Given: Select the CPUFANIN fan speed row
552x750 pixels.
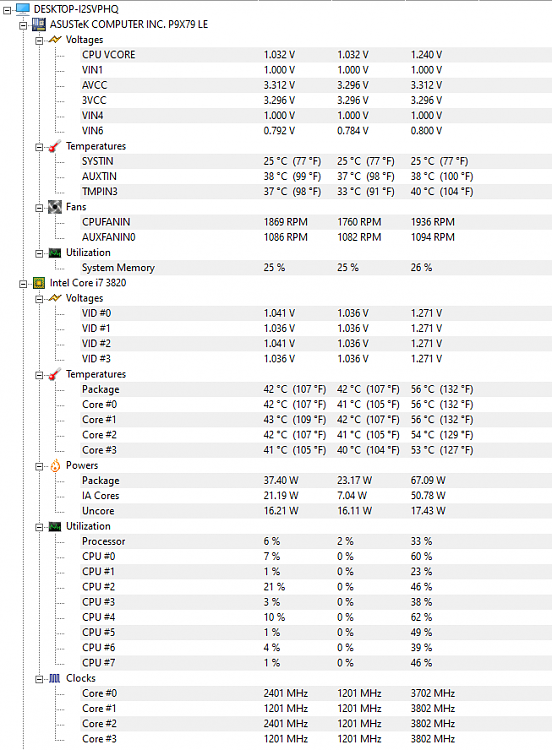Looking at the screenshot, I should 316,222.
